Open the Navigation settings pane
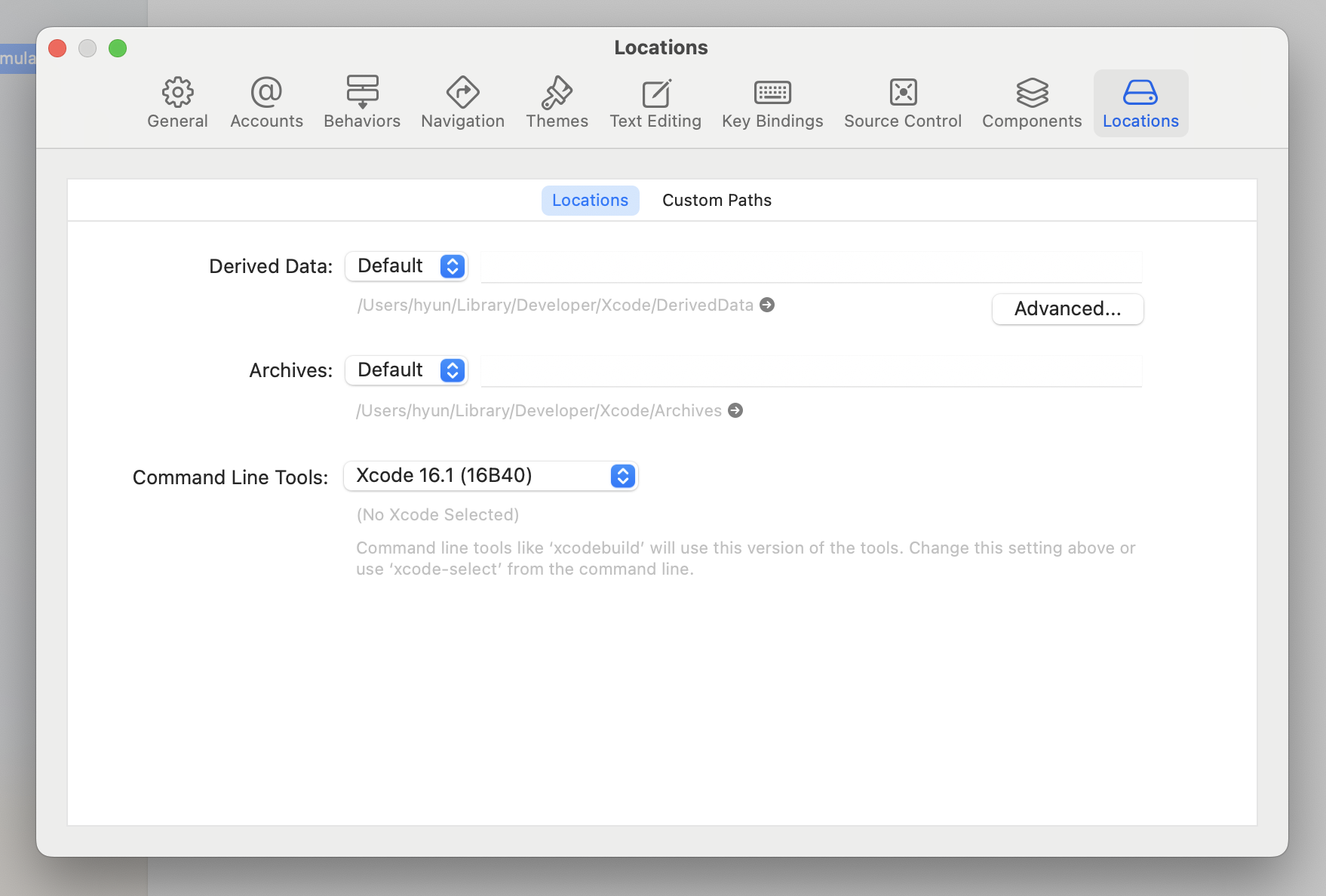This screenshot has height=896, width=1326. [x=462, y=103]
